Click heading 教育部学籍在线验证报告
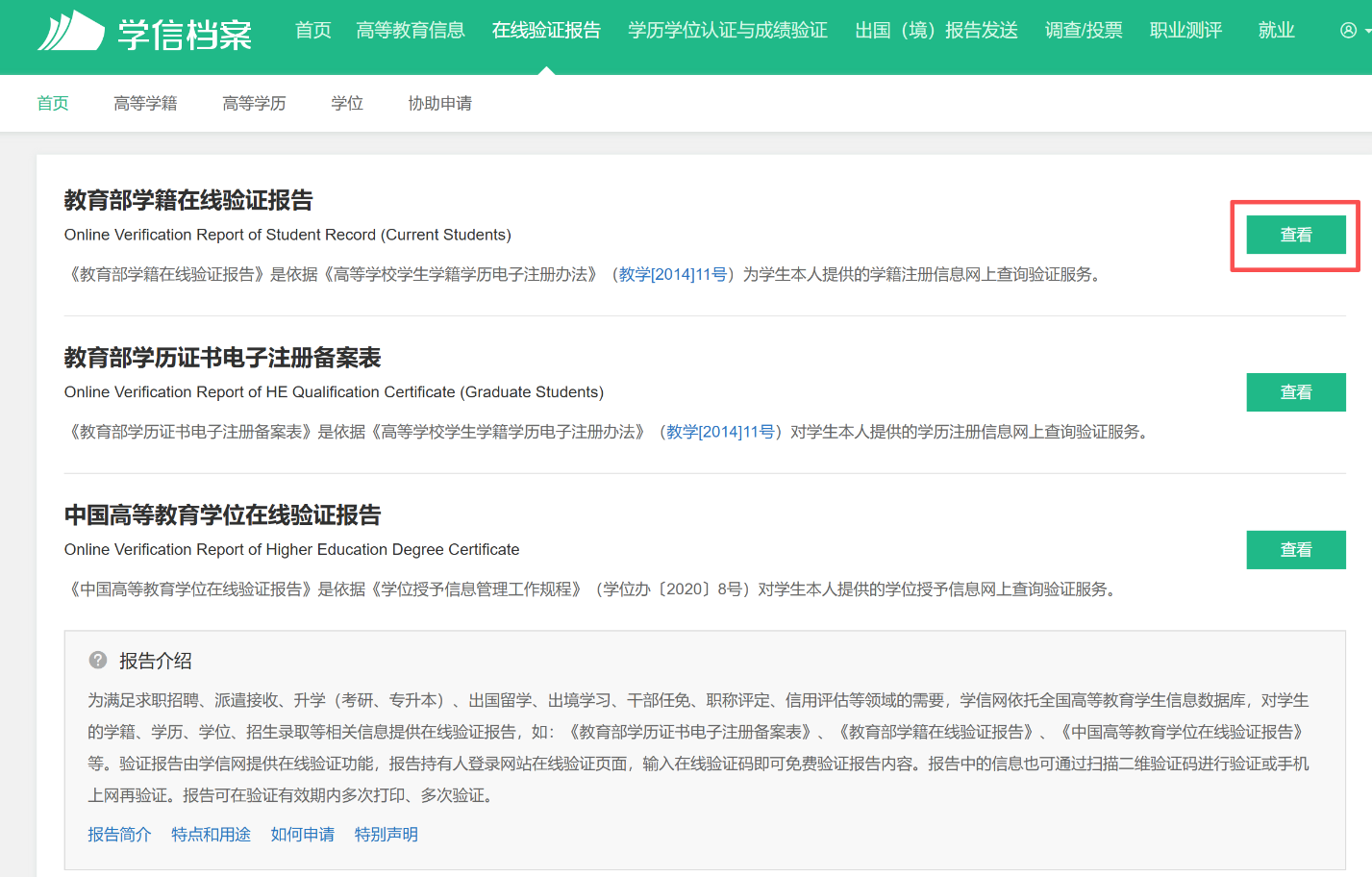This screenshot has height=877, width=1372. pos(188,200)
